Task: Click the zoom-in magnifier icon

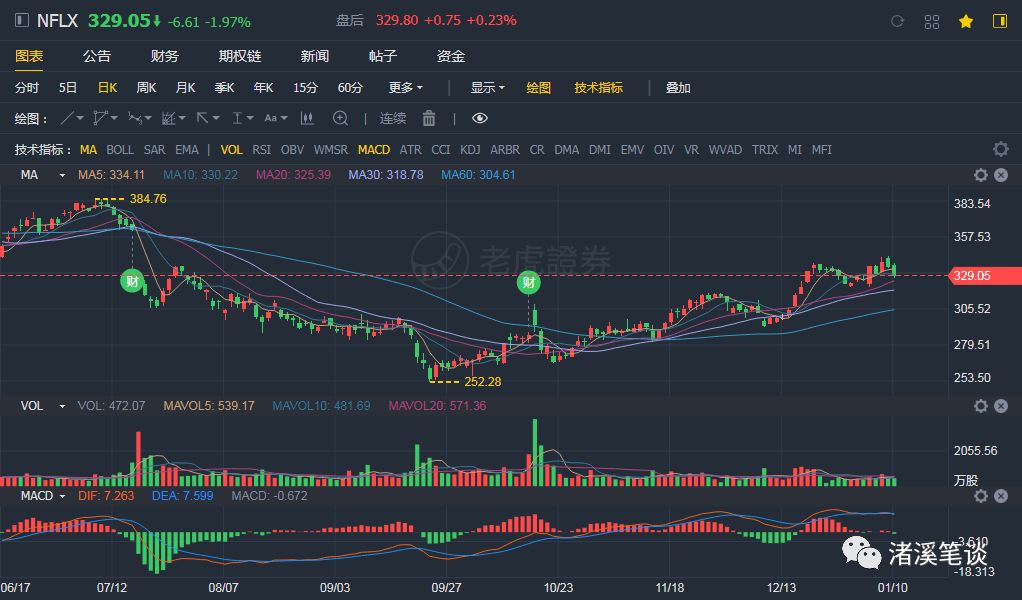Action: 340,119
